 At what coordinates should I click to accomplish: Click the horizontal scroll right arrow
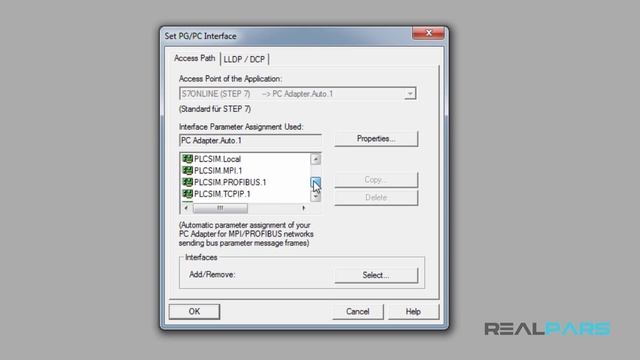[x=304, y=208]
